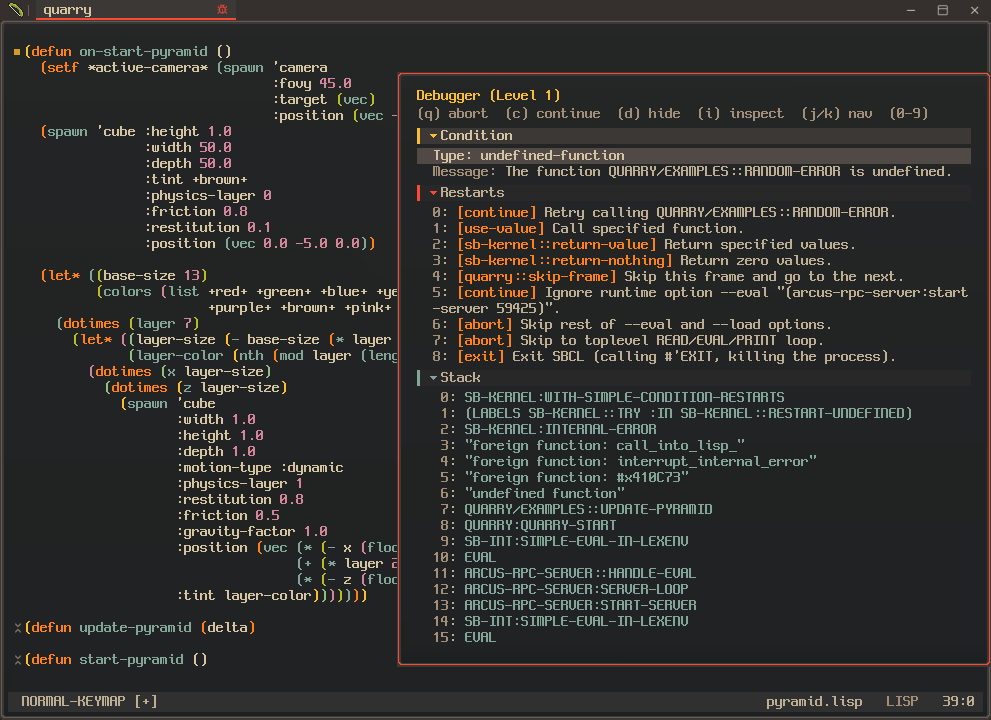Collapse the on-start-pyramid defun fold marker
Viewport: 991px width, 720px height.
[17, 52]
